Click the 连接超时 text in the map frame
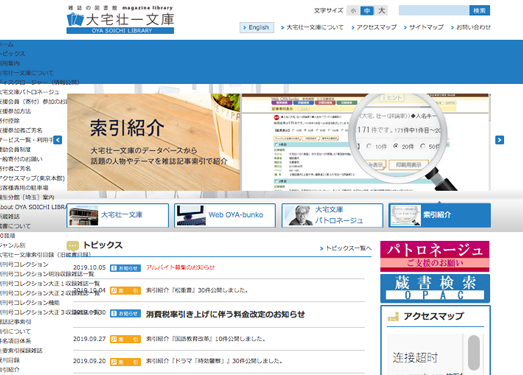The height and width of the screenshot is (375, 523). pyautogui.click(x=415, y=358)
